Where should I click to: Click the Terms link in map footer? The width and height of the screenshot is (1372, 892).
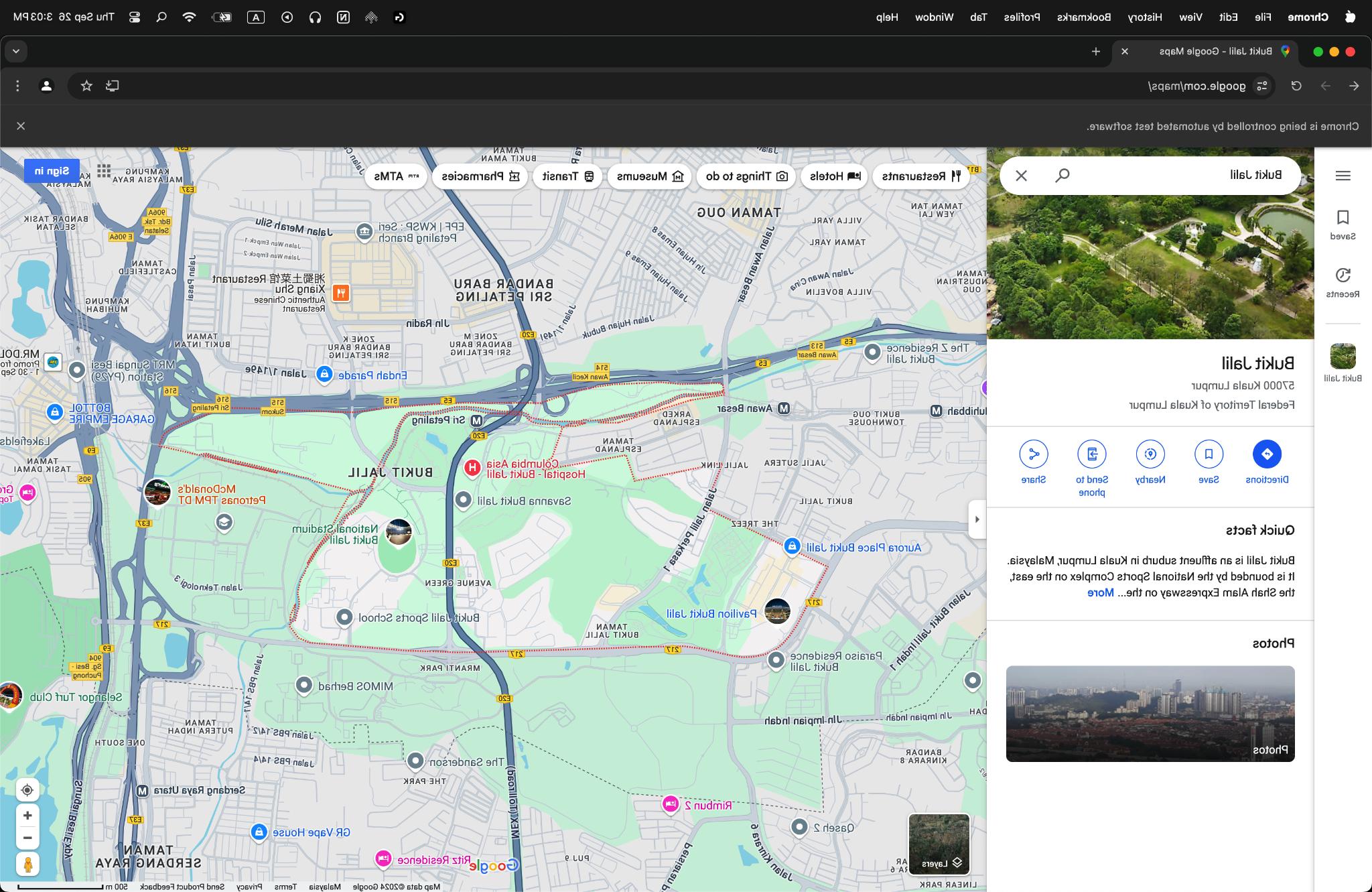point(285,887)
